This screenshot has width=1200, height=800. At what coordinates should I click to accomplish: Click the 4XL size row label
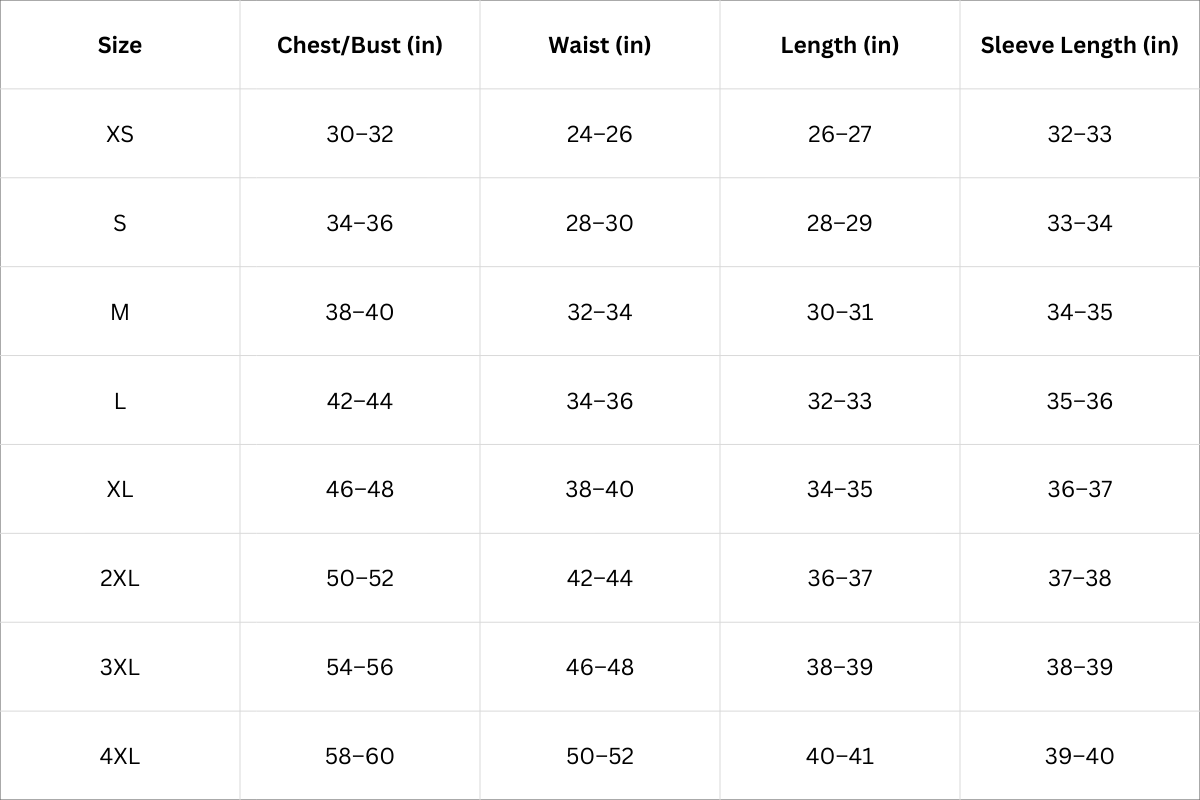[120, 756]
